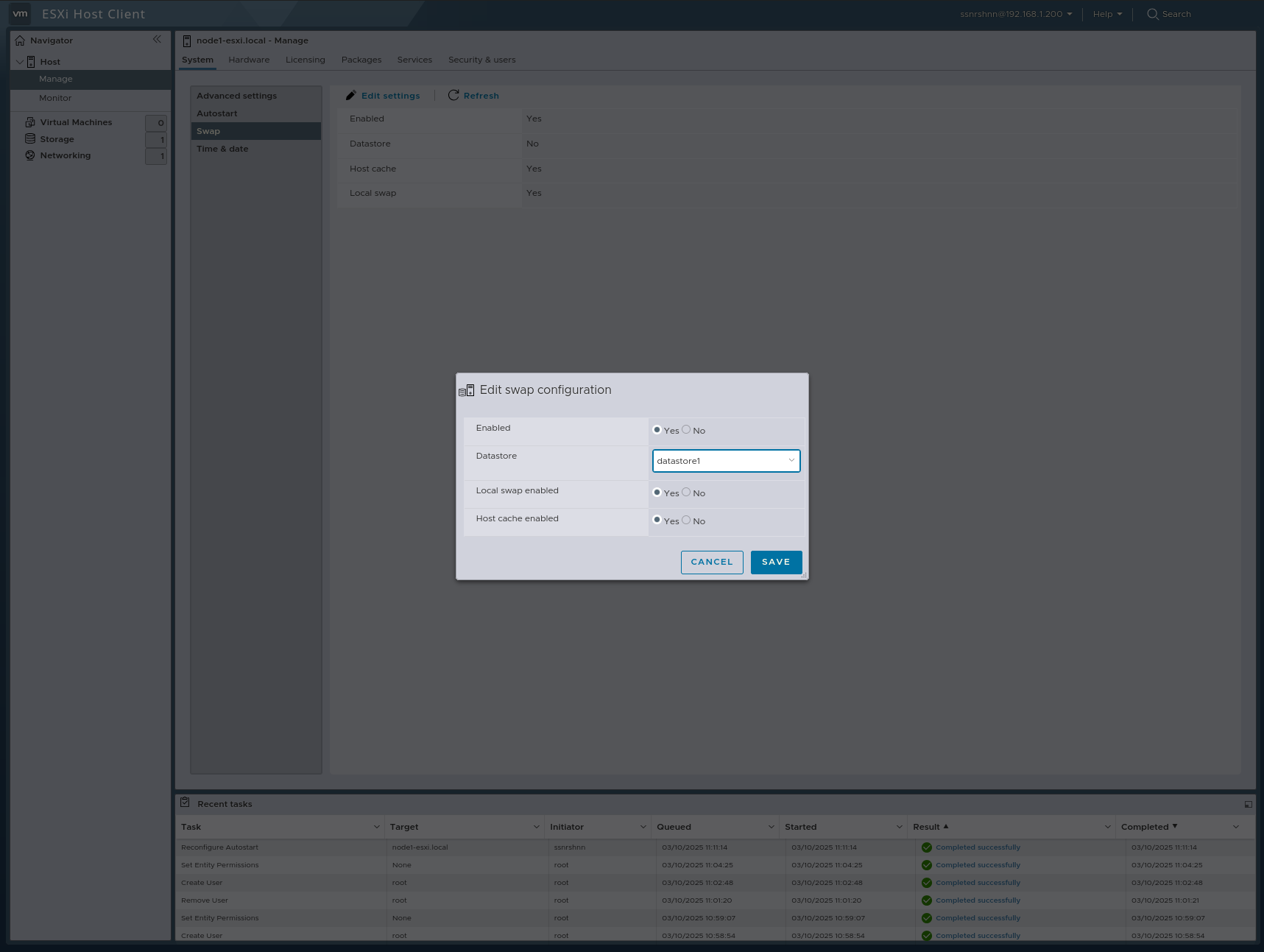The width and height of the screenshot is (1264, 952).
Task: Collapse the Navigator panel with the chevron icon
Action: click(x=157, y=39)
